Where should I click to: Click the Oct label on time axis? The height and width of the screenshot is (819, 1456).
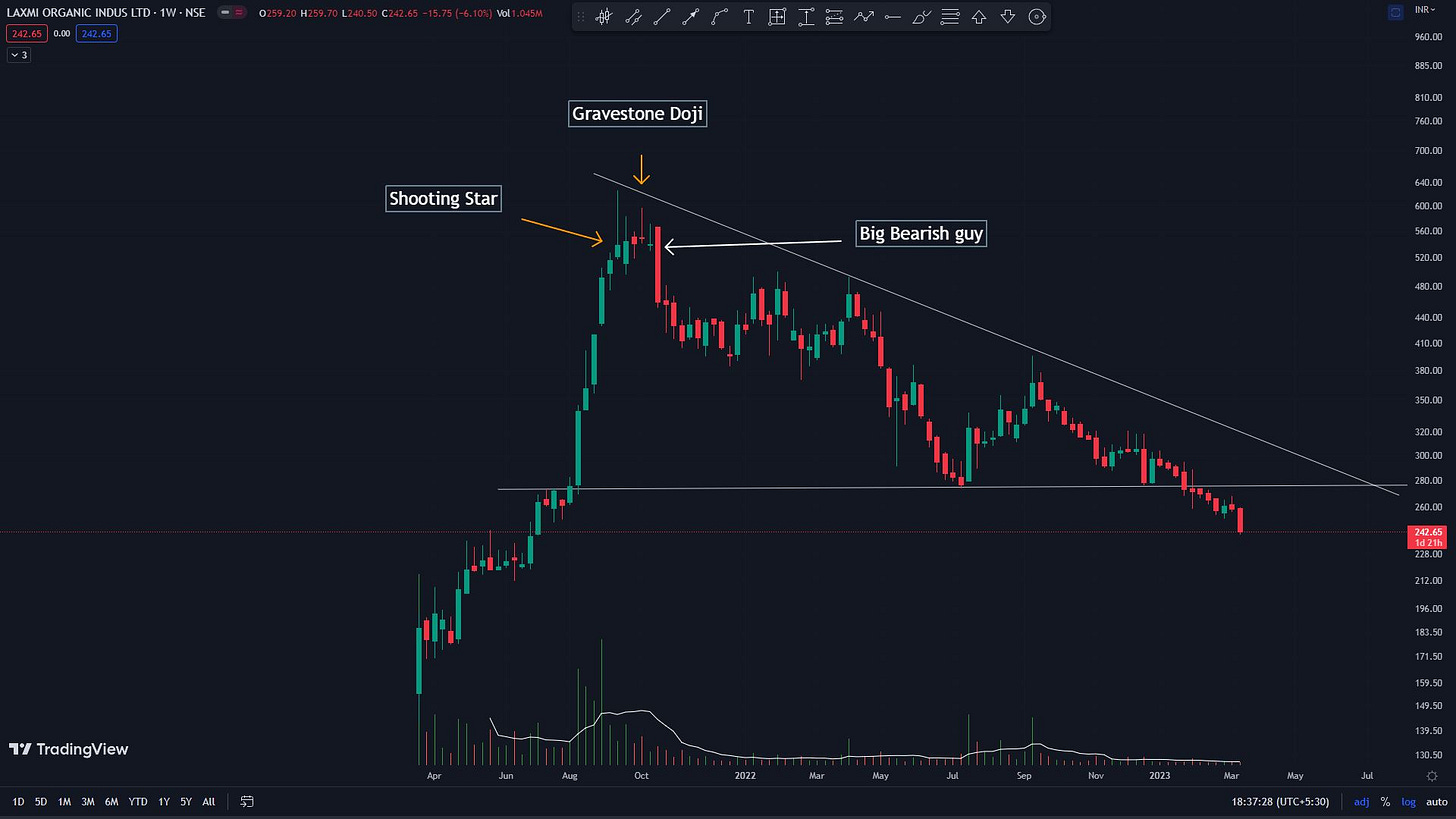(642, 775)
